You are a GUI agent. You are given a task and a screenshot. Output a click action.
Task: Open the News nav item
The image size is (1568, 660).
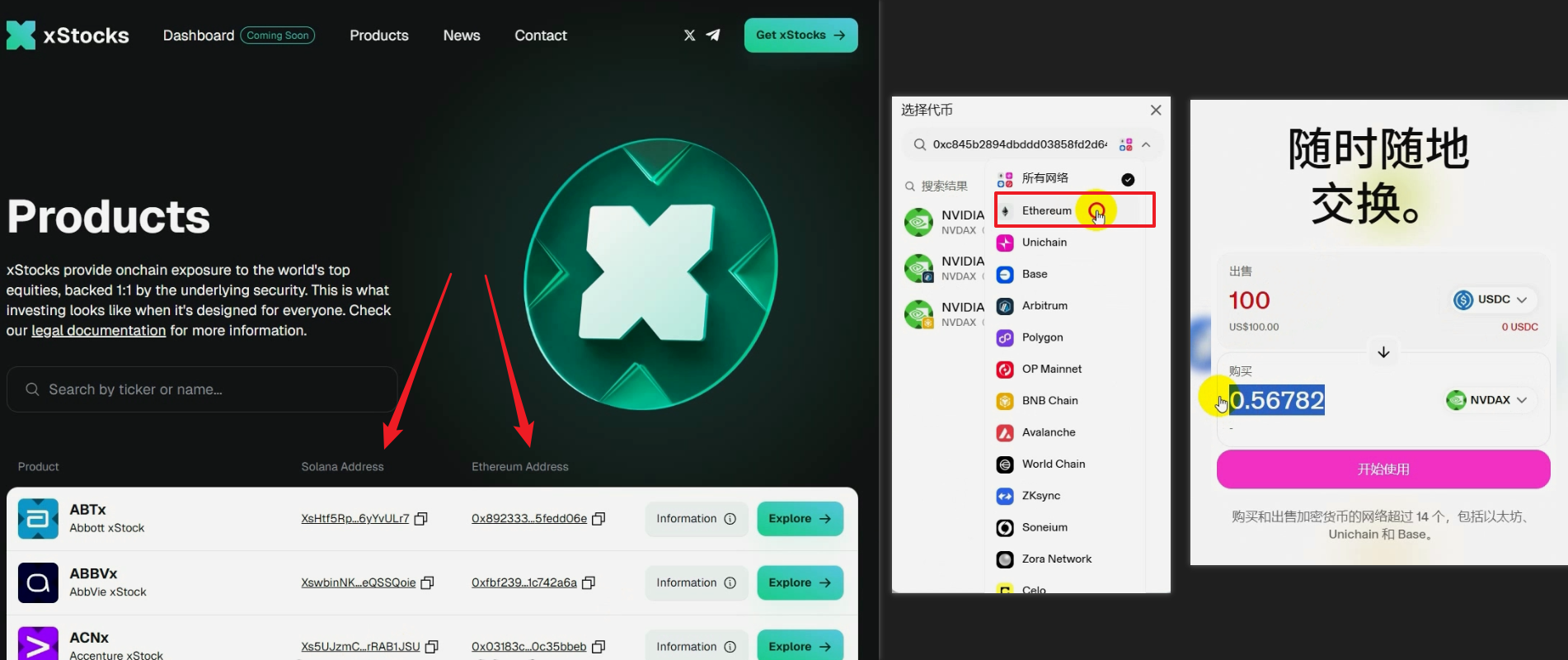462,35
